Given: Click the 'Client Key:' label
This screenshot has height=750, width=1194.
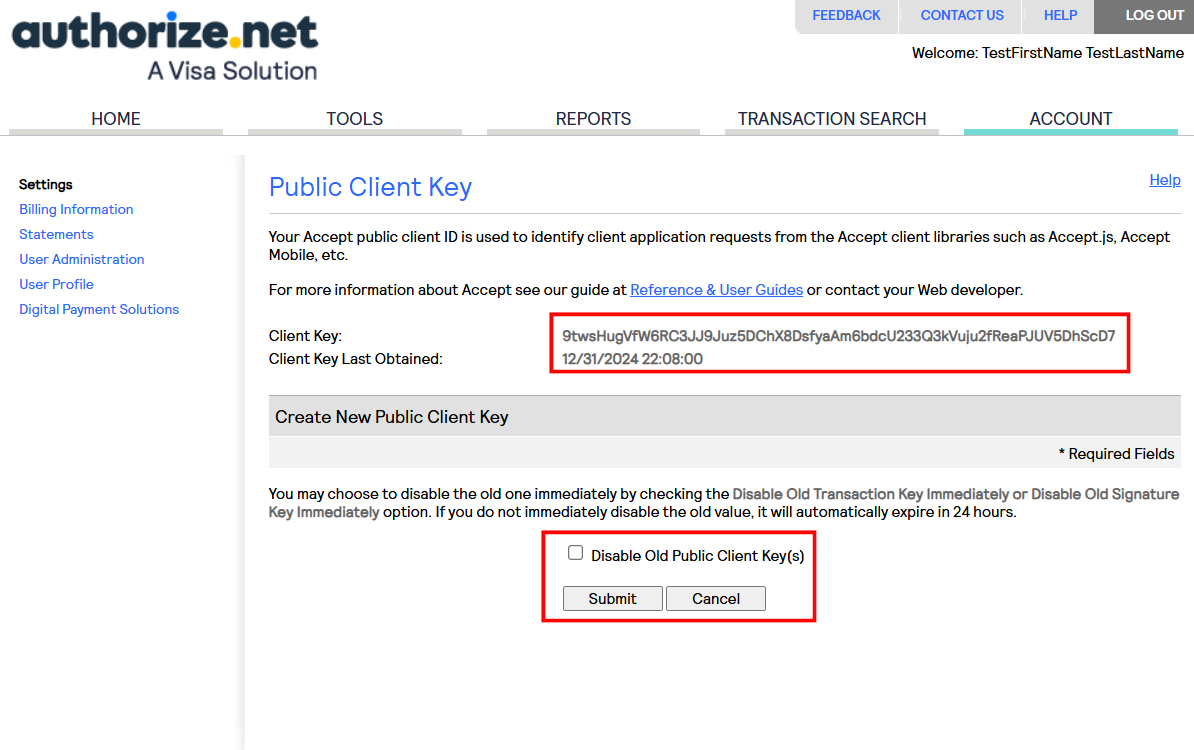Looking at the screenshot, I should [305, 337].
